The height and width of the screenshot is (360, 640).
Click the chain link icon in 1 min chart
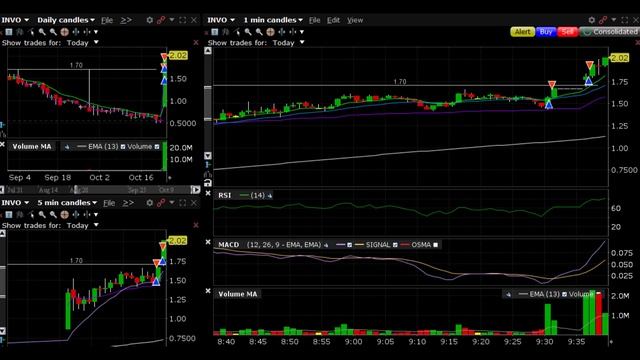[x=603, y=20]
